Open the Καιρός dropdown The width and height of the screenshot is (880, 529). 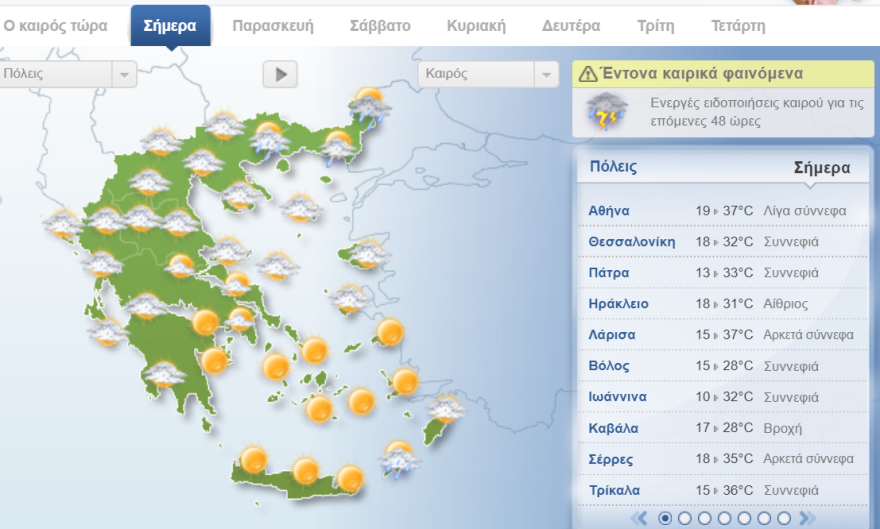487,74
